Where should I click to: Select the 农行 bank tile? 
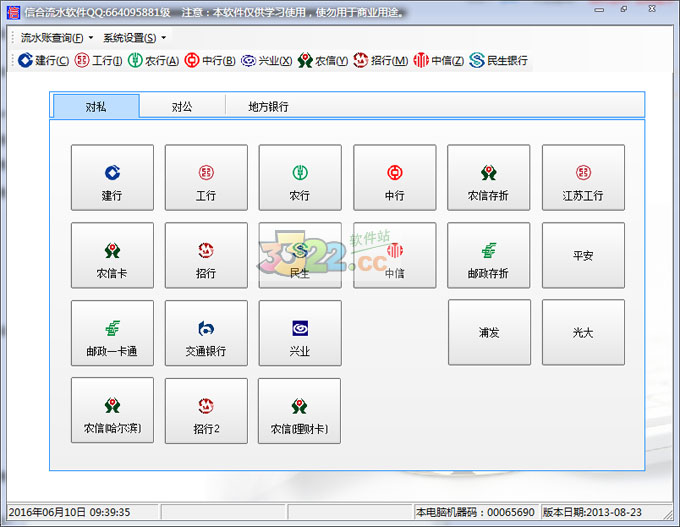pyautogui.click(x=300, y=177)
